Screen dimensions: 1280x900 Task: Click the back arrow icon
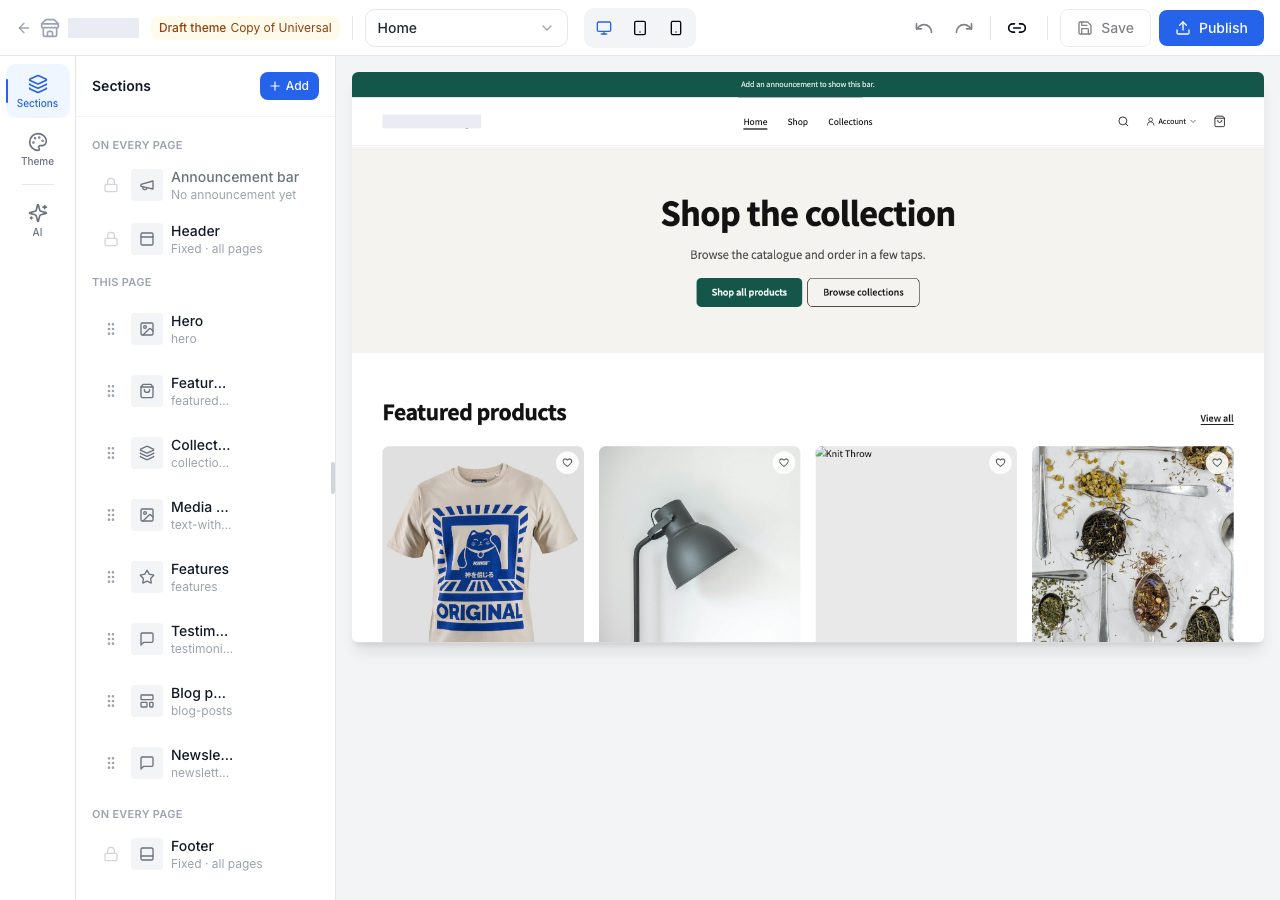[x=24, y=28]
